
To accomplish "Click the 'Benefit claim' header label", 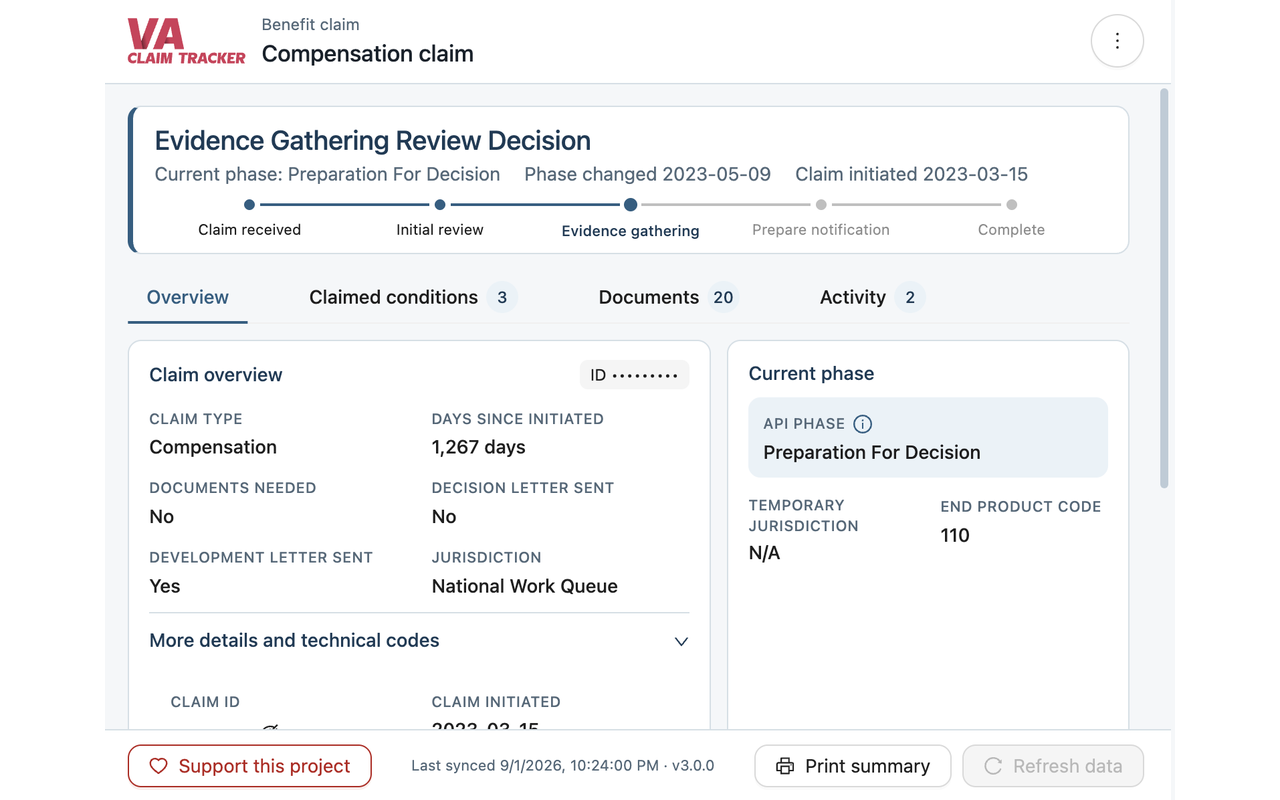I will coord(311,24).
